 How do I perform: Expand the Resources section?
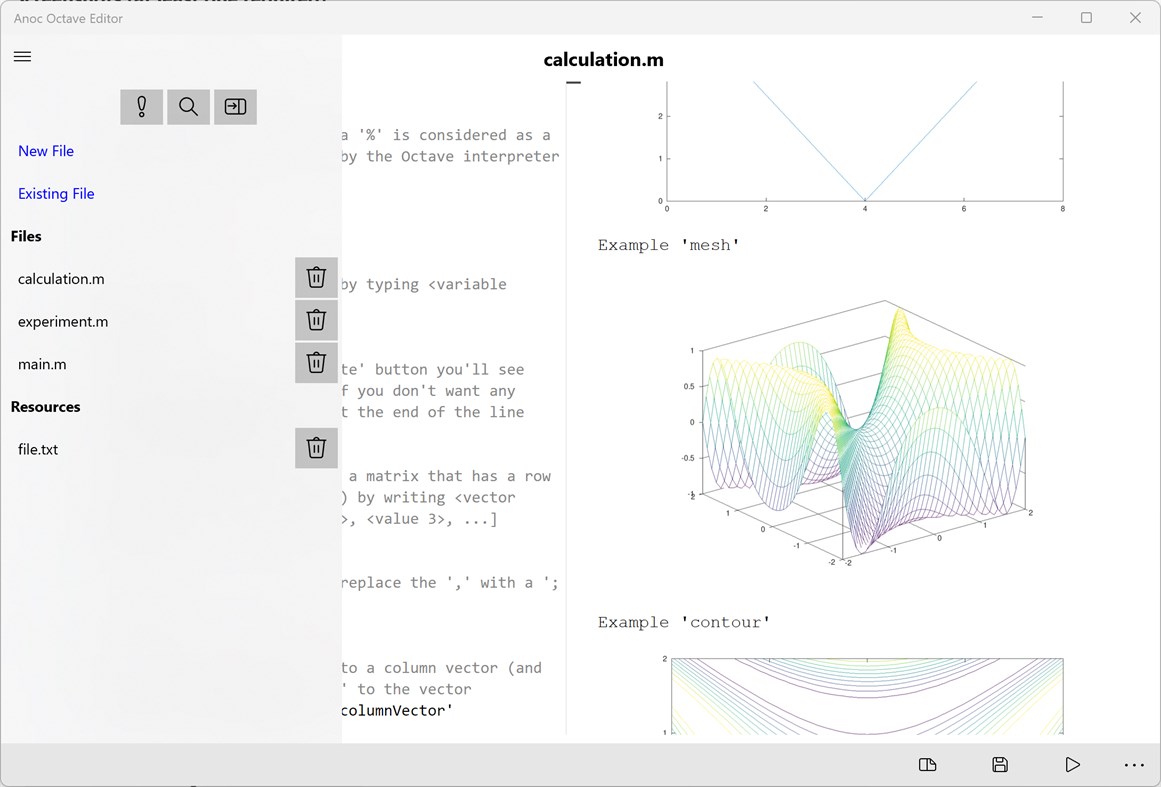click(x=48, y=406)
